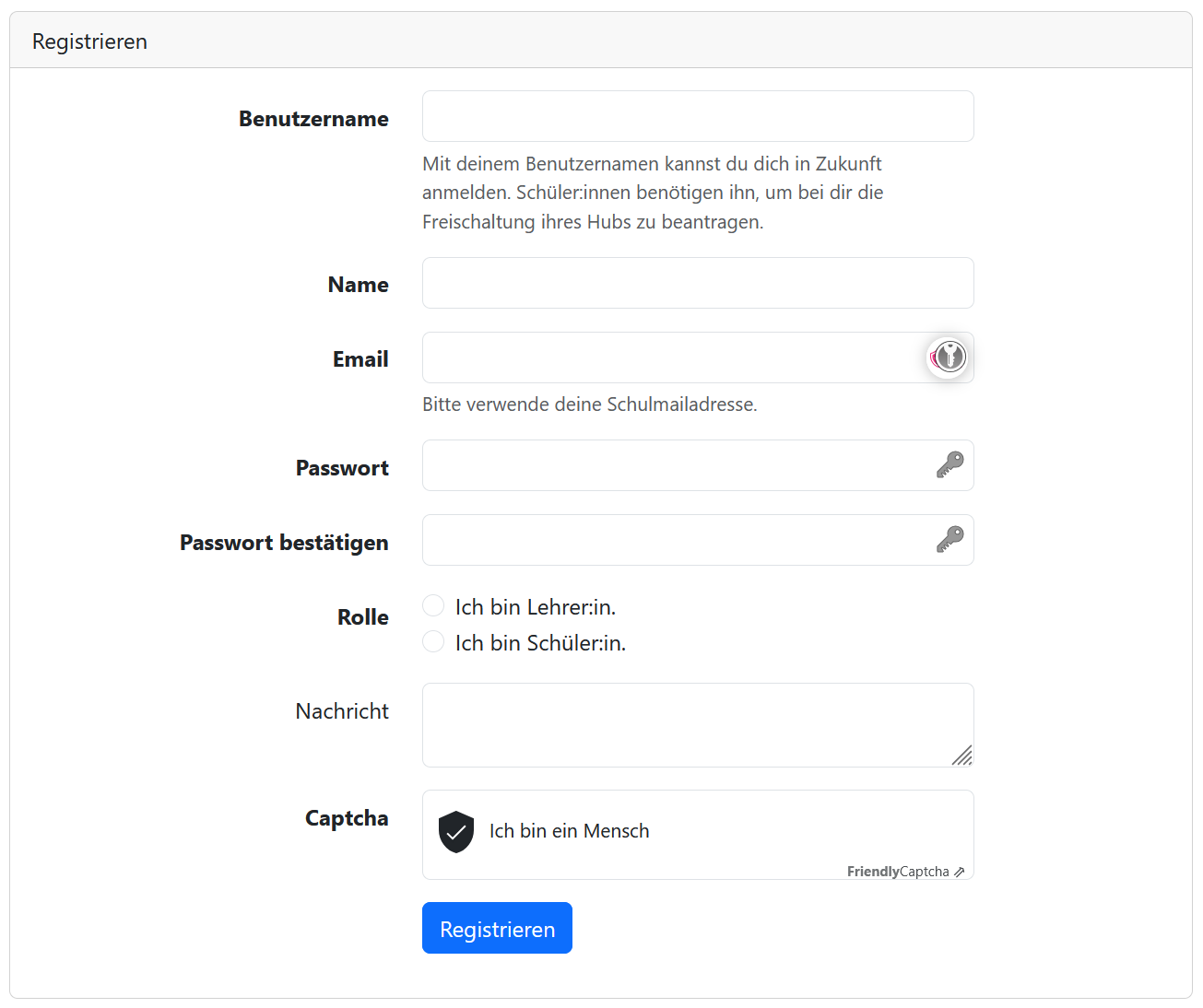Focus the Benutzername input field
1203x1008 pixels.
(x=697, y=116)
